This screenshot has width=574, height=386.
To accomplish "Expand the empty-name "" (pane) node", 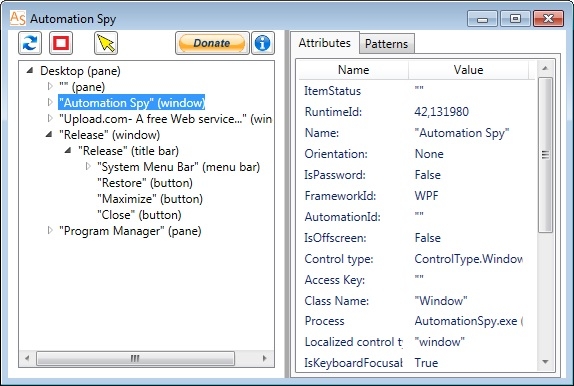I will [50, 86].
